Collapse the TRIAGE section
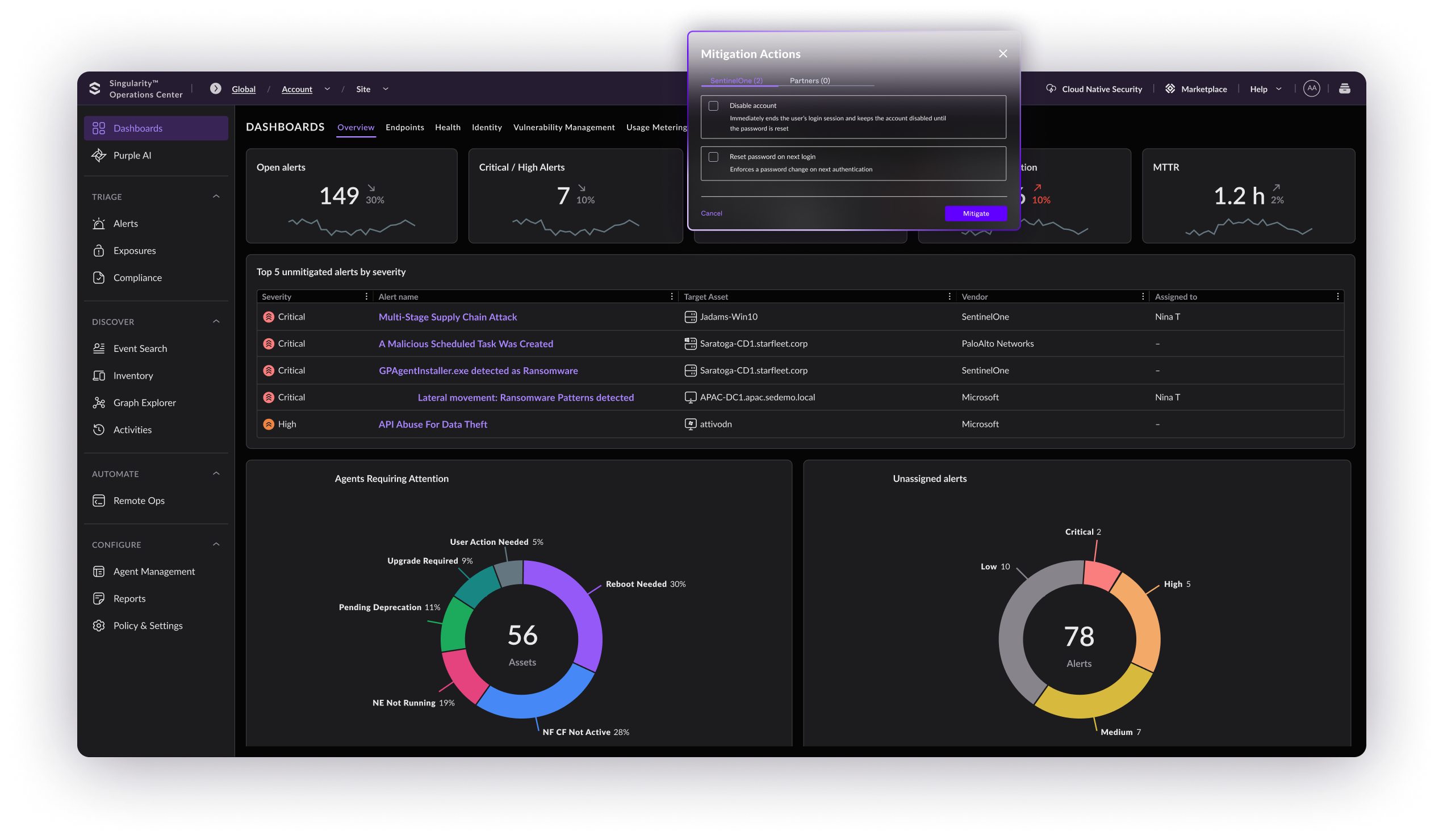 click(216, 197)
